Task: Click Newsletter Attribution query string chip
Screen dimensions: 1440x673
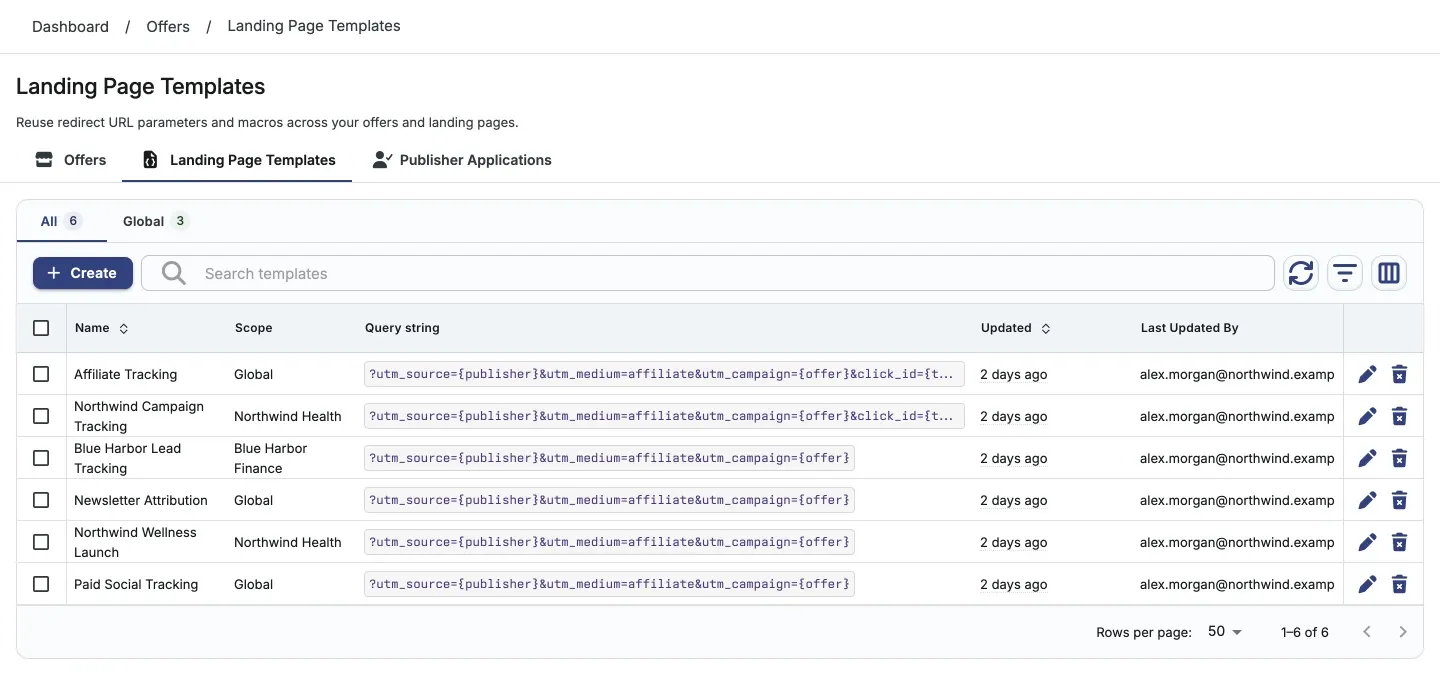Action: (609, 500)
